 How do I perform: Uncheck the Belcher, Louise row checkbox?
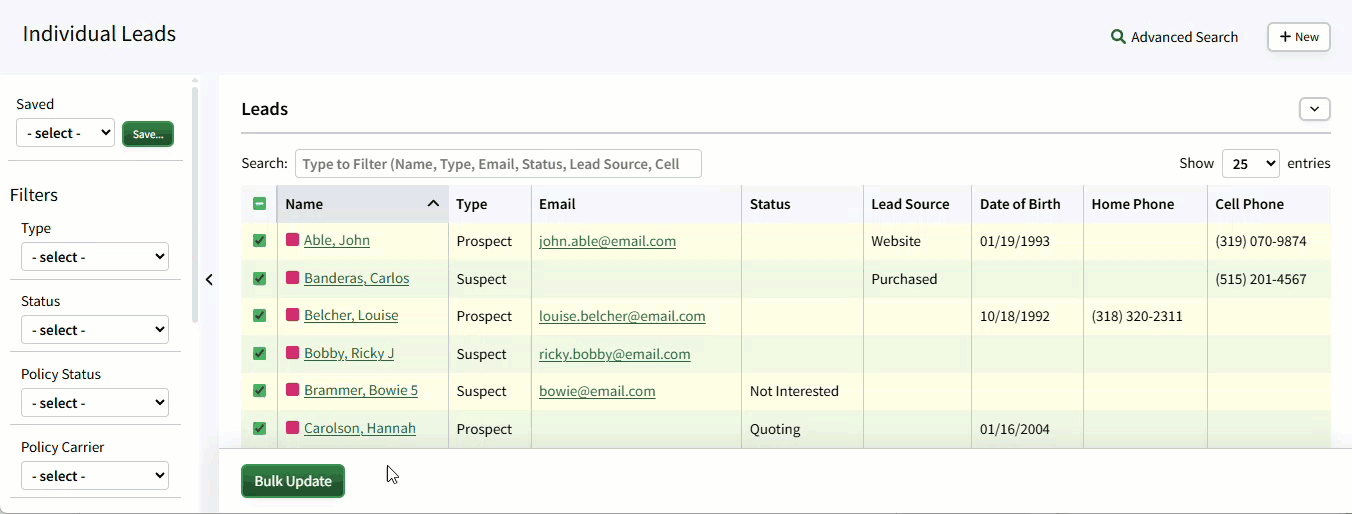[x=260, y=316]
